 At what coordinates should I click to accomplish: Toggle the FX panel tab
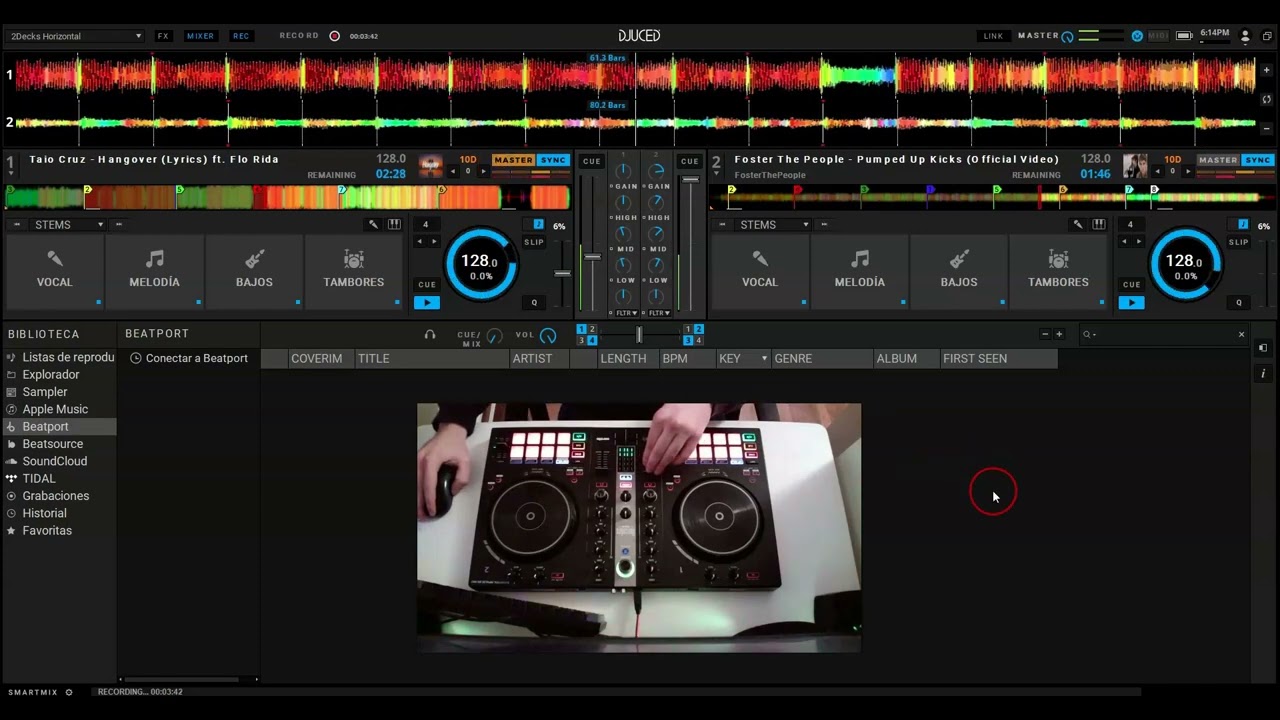[x=163, y=36]
